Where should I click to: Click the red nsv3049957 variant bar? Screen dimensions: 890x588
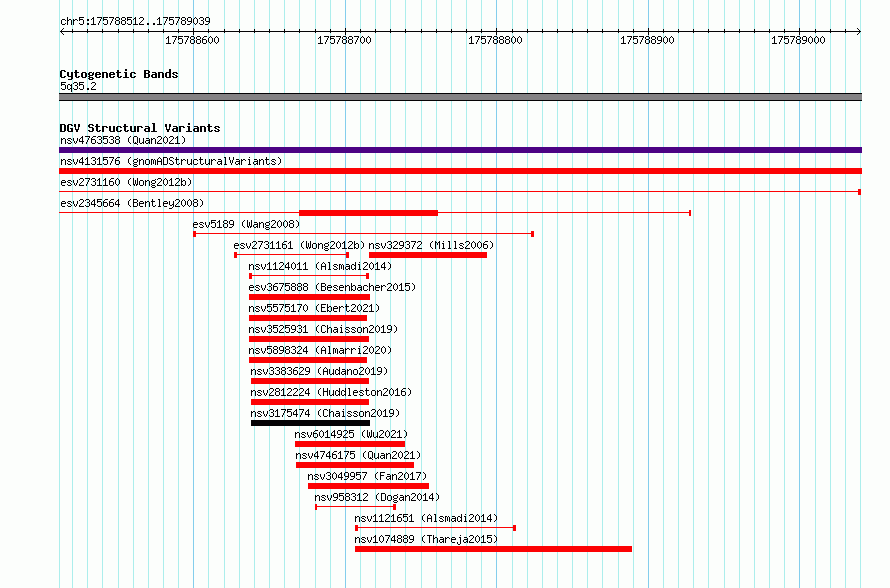pyautogui.click(x=368, y=486)
